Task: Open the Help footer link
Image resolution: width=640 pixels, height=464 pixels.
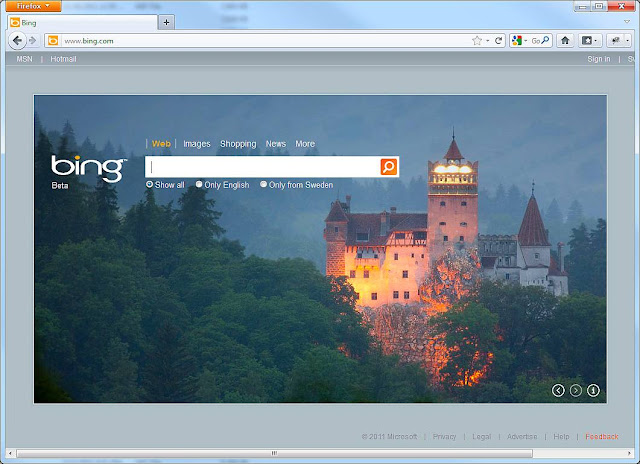Action: point(561,437)
